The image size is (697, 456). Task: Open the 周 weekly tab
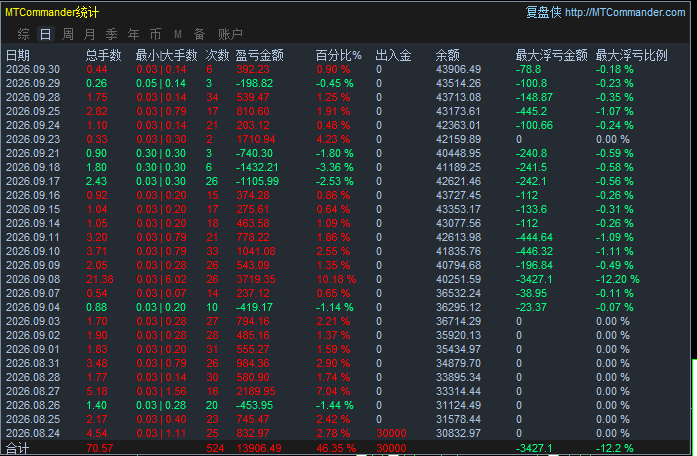[68, 34]
